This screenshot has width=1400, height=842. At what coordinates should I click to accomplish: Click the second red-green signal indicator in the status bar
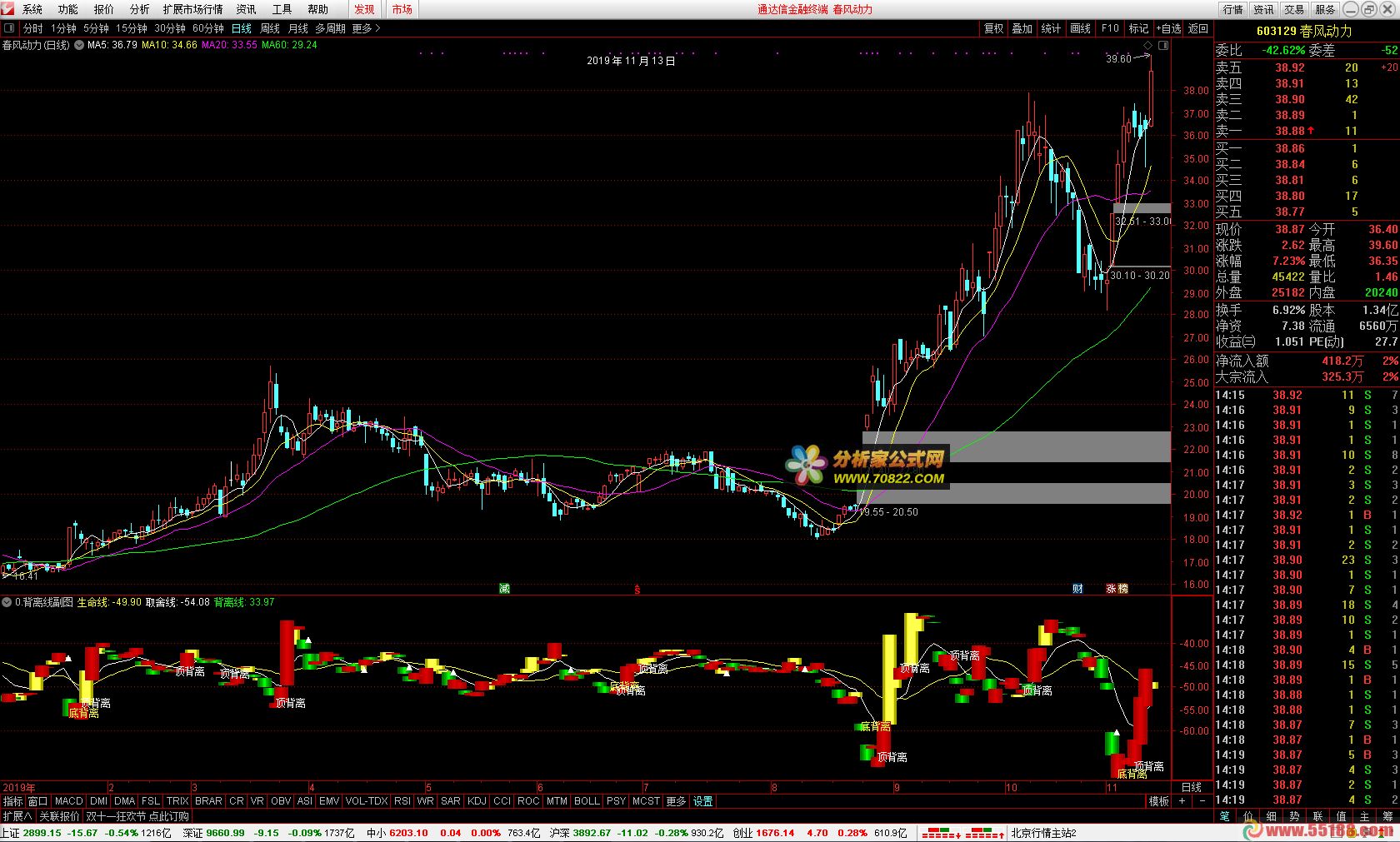tap(983, 833)
